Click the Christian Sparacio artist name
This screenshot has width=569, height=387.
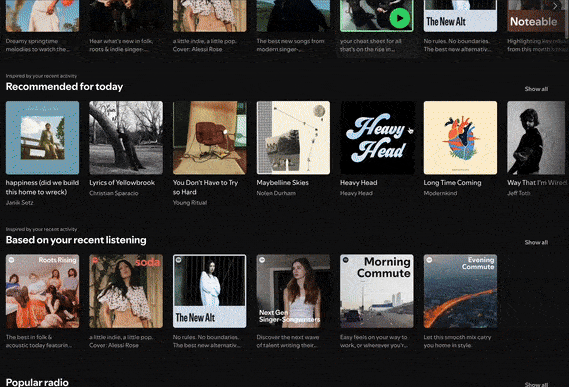(x=114, y=193)
